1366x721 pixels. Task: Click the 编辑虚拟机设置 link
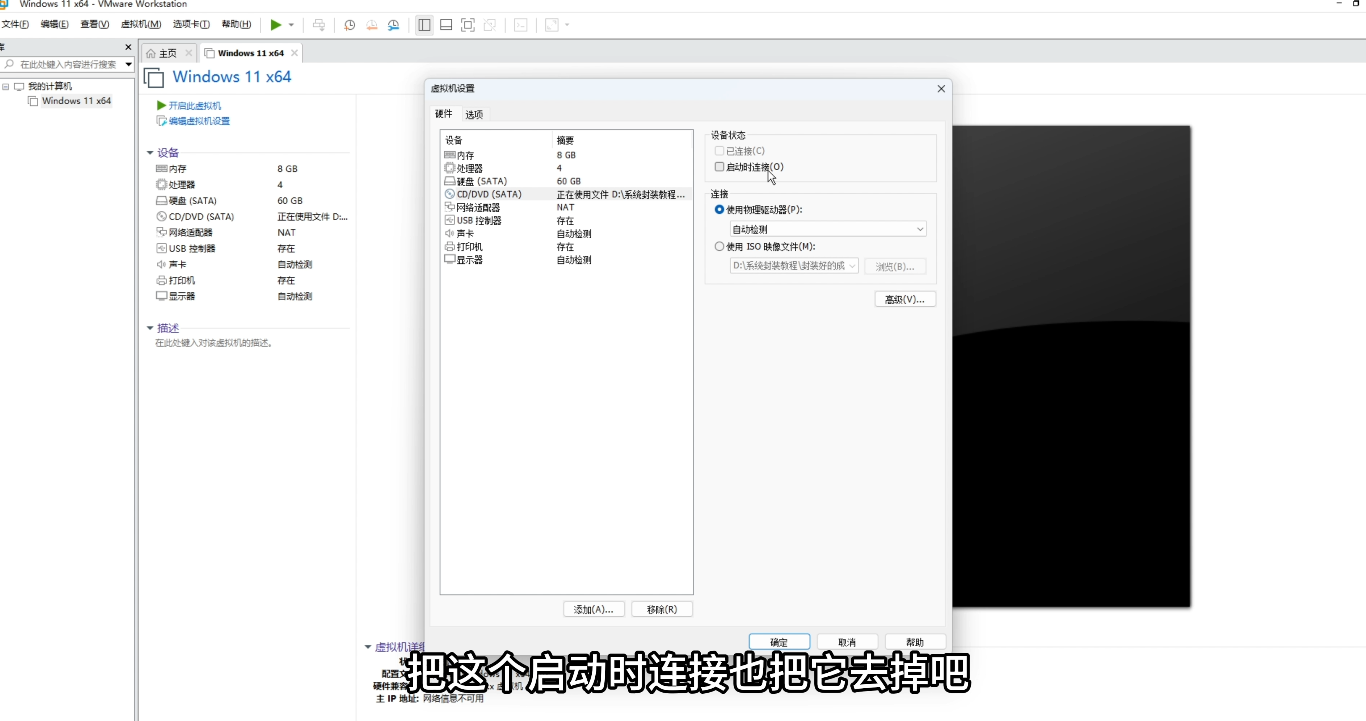(x=199, y=121)
